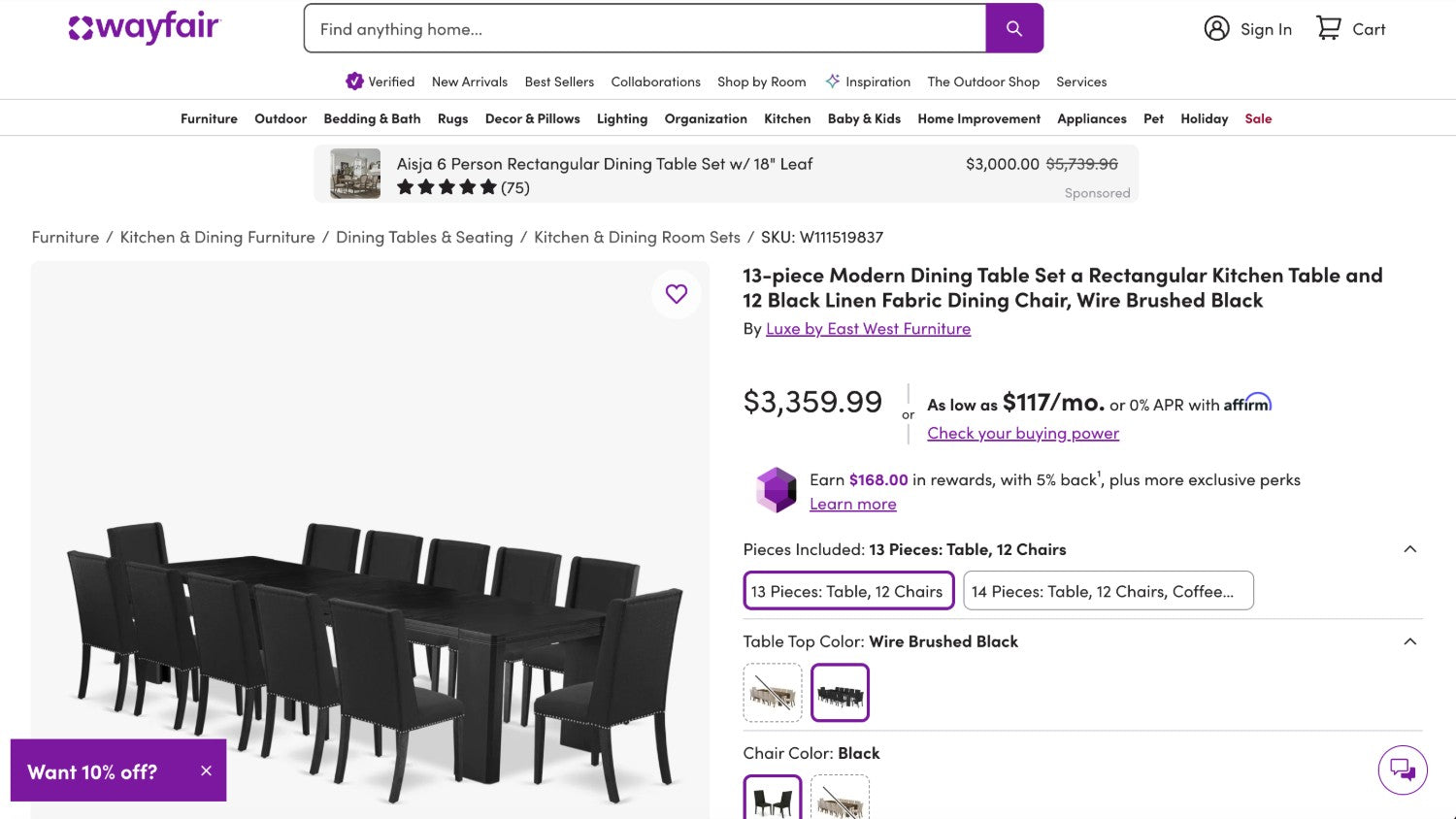The image size is (1456, 819).
Task: Open the Sale menu item
Action: click(x=1258, y=118)
